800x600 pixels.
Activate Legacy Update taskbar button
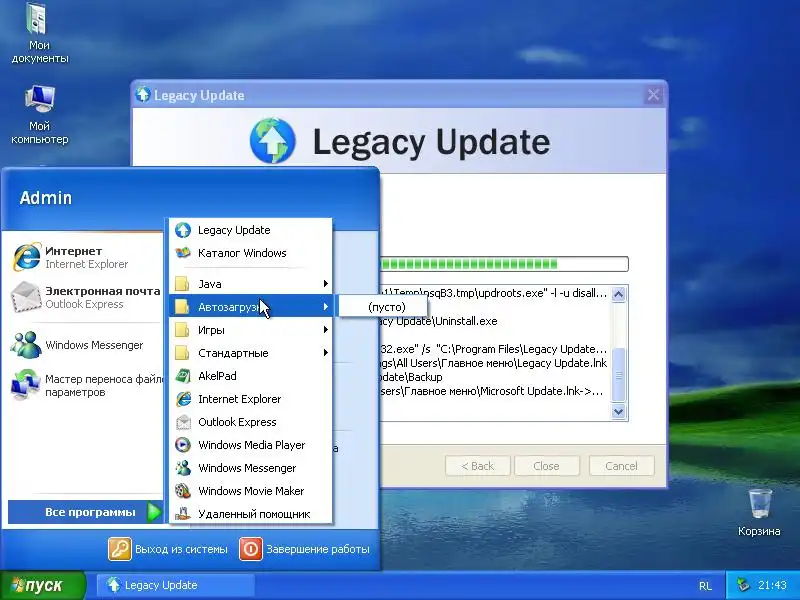176,585
